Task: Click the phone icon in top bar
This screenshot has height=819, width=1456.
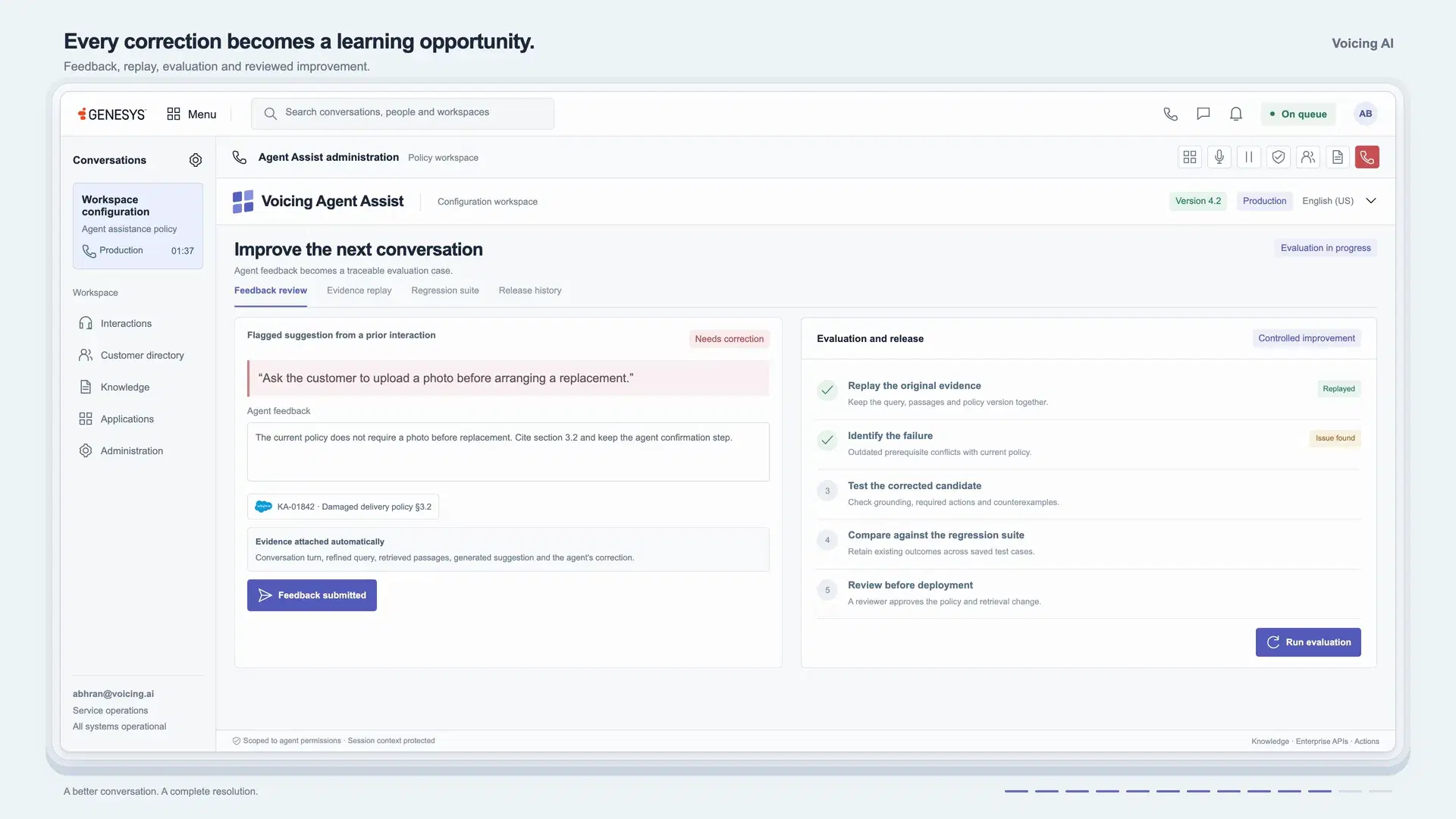Action: coord(1170,114)
